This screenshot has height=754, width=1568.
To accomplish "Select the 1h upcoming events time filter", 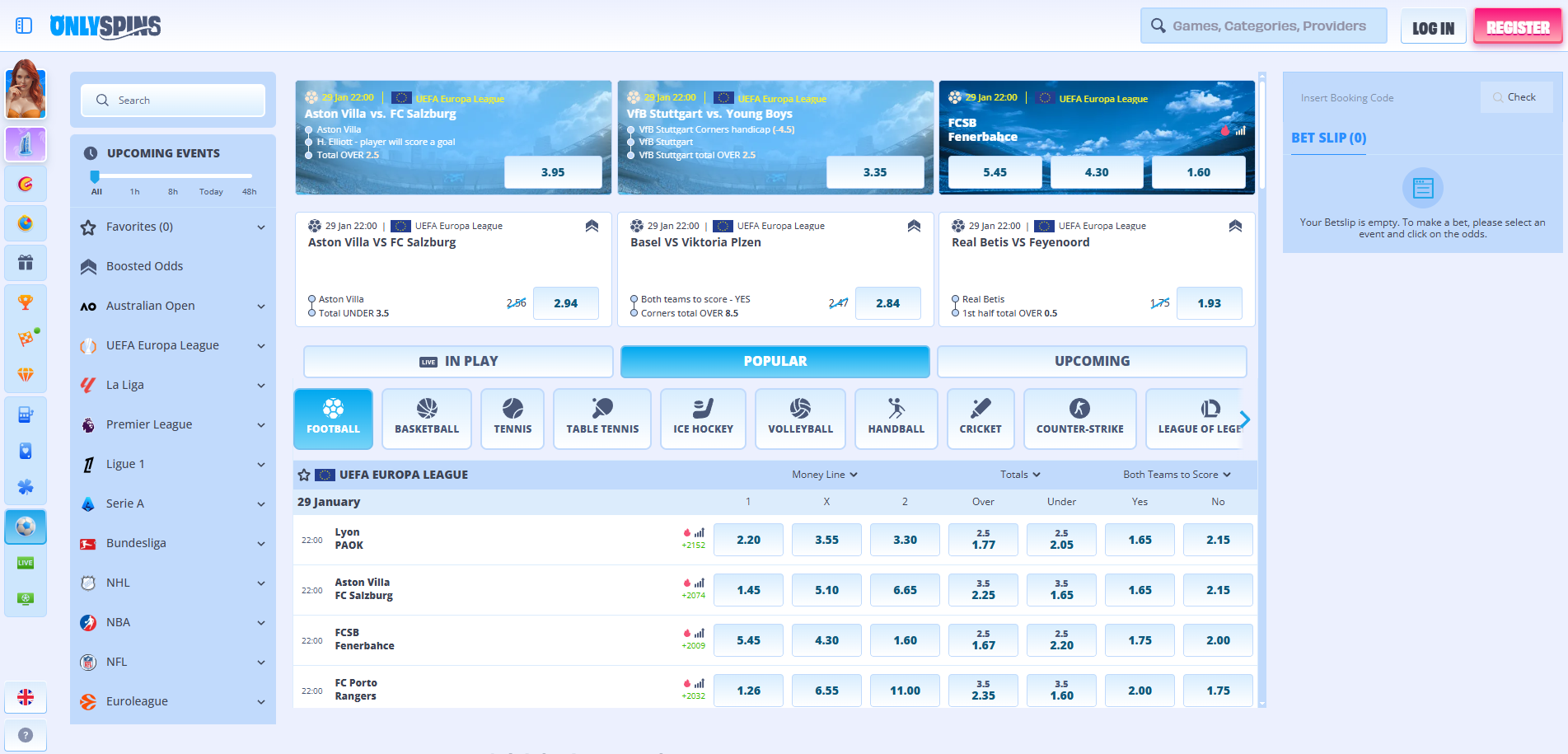I will pos(134,191).
